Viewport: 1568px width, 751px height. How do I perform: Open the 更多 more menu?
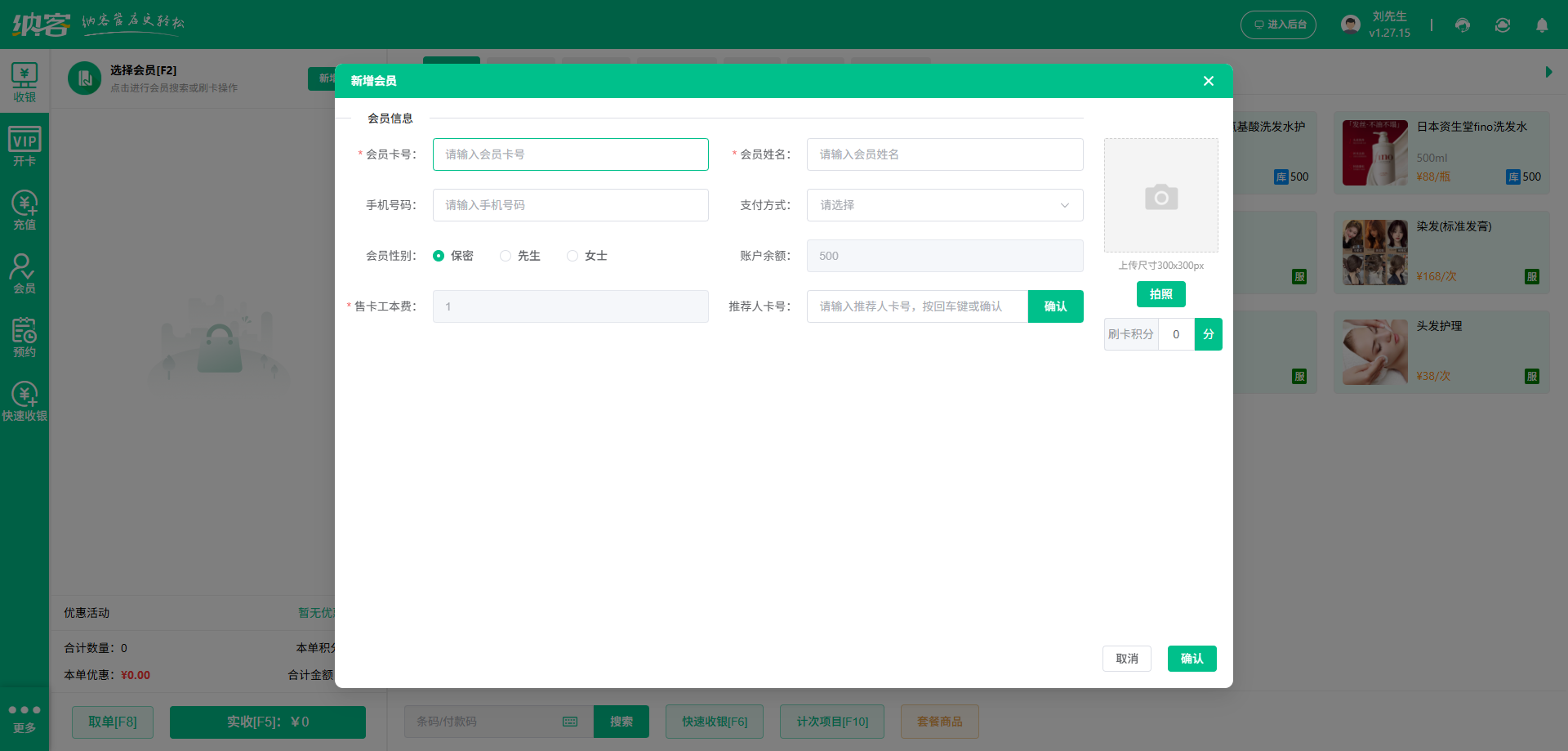(24, 717)
